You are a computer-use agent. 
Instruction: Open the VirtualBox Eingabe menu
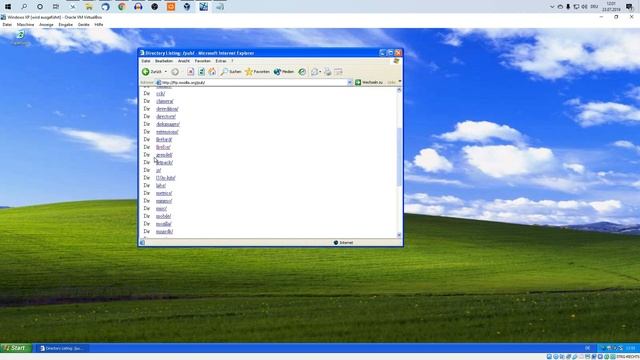[65, 24]
